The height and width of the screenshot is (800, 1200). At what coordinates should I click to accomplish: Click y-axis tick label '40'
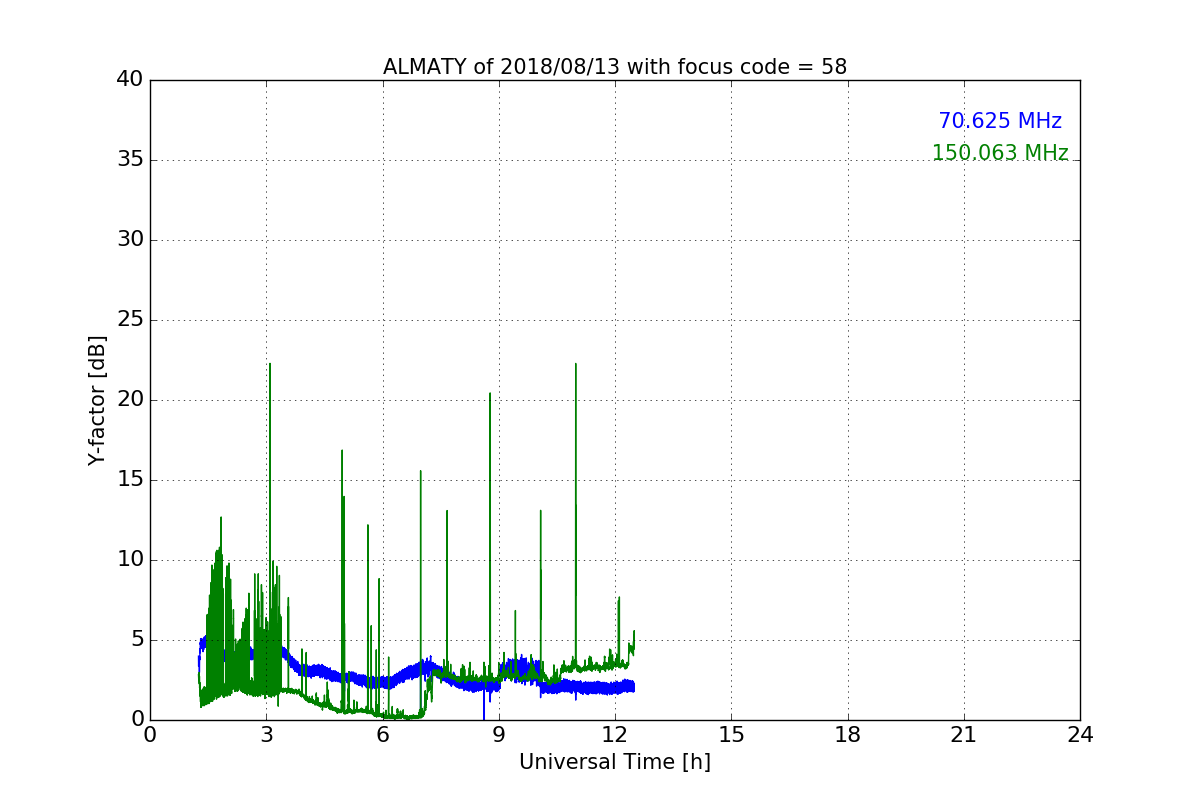(x=130, y=79)
